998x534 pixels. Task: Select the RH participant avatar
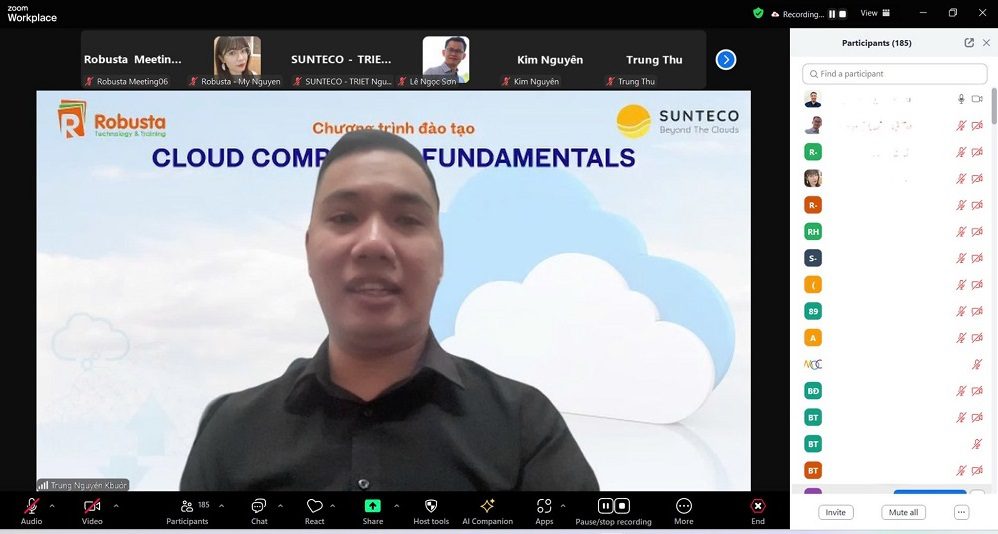(813, 232)
